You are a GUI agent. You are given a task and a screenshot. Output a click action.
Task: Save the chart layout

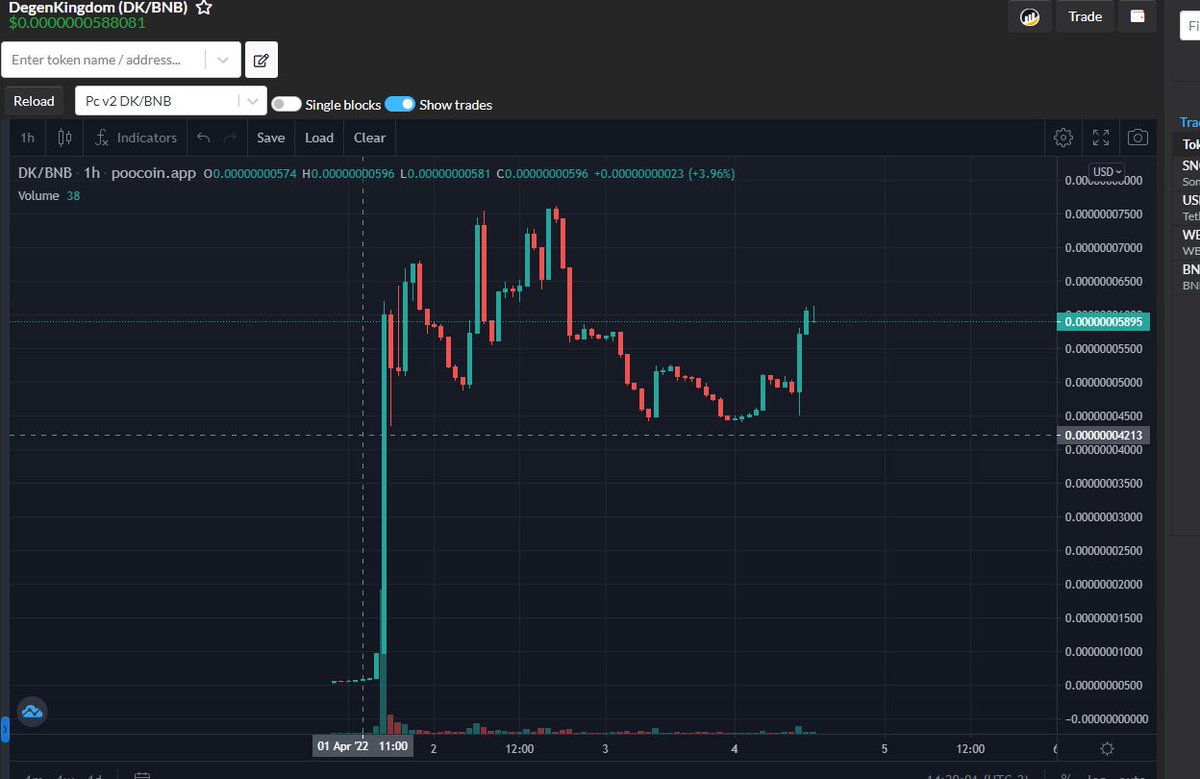270,137
